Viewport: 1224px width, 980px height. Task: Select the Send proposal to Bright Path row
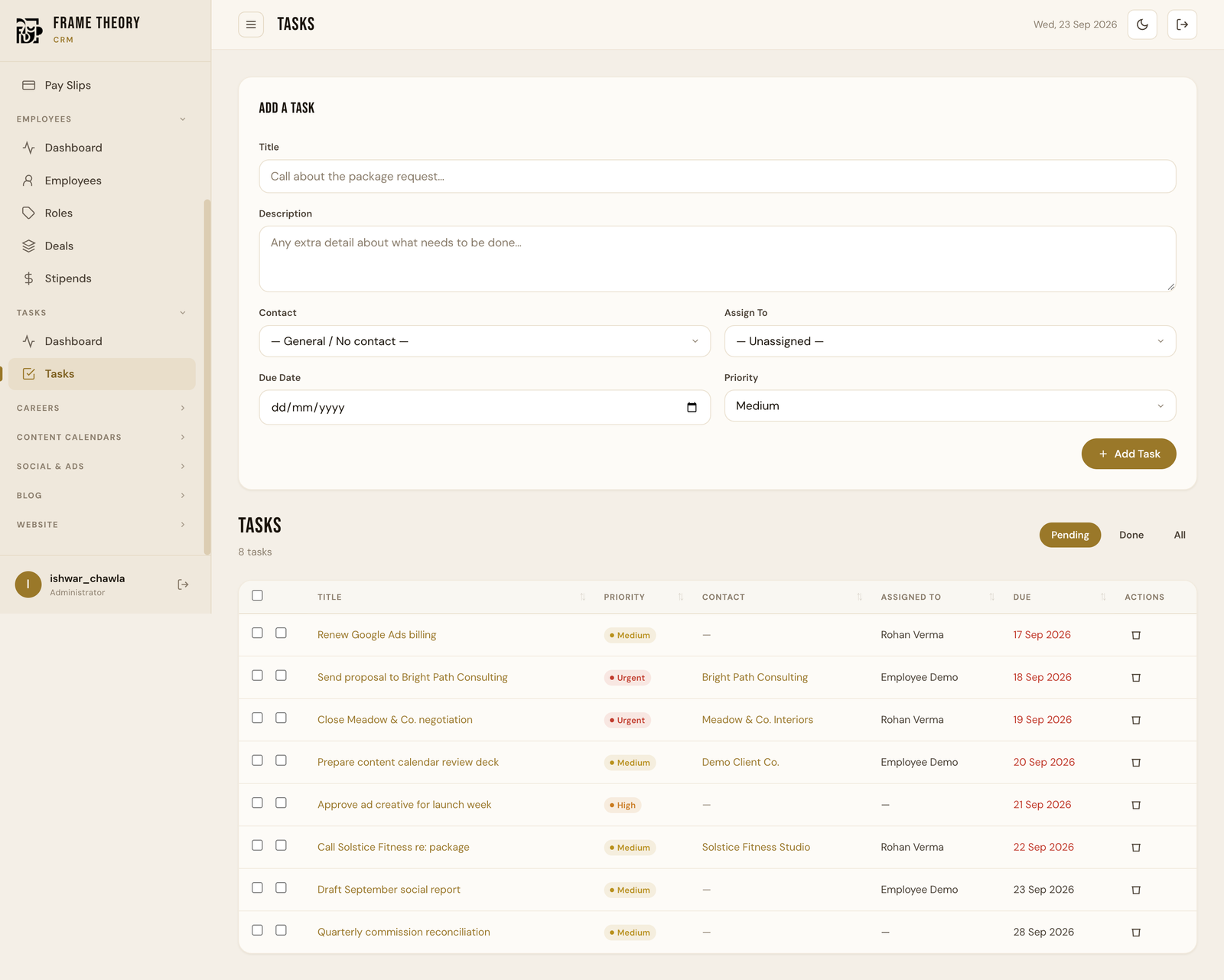click(x=257, y=676)
